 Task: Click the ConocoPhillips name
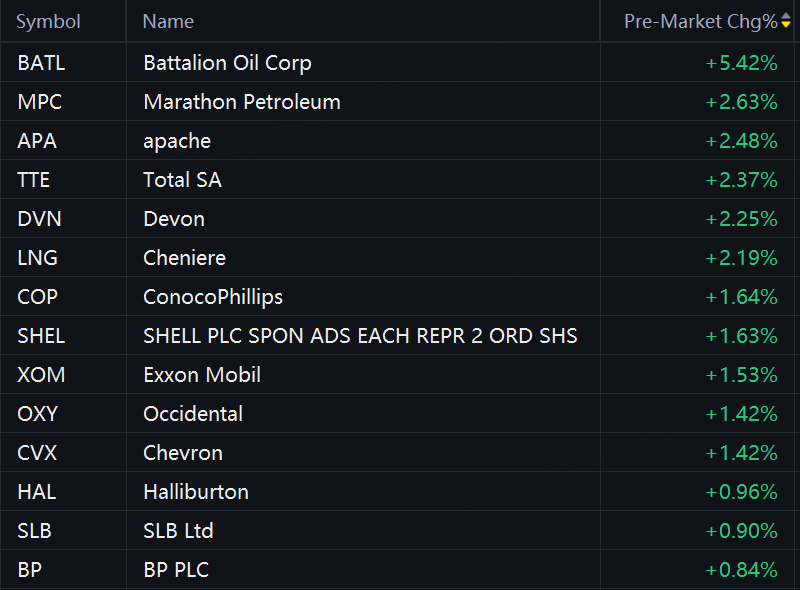(x=213, y=297)
